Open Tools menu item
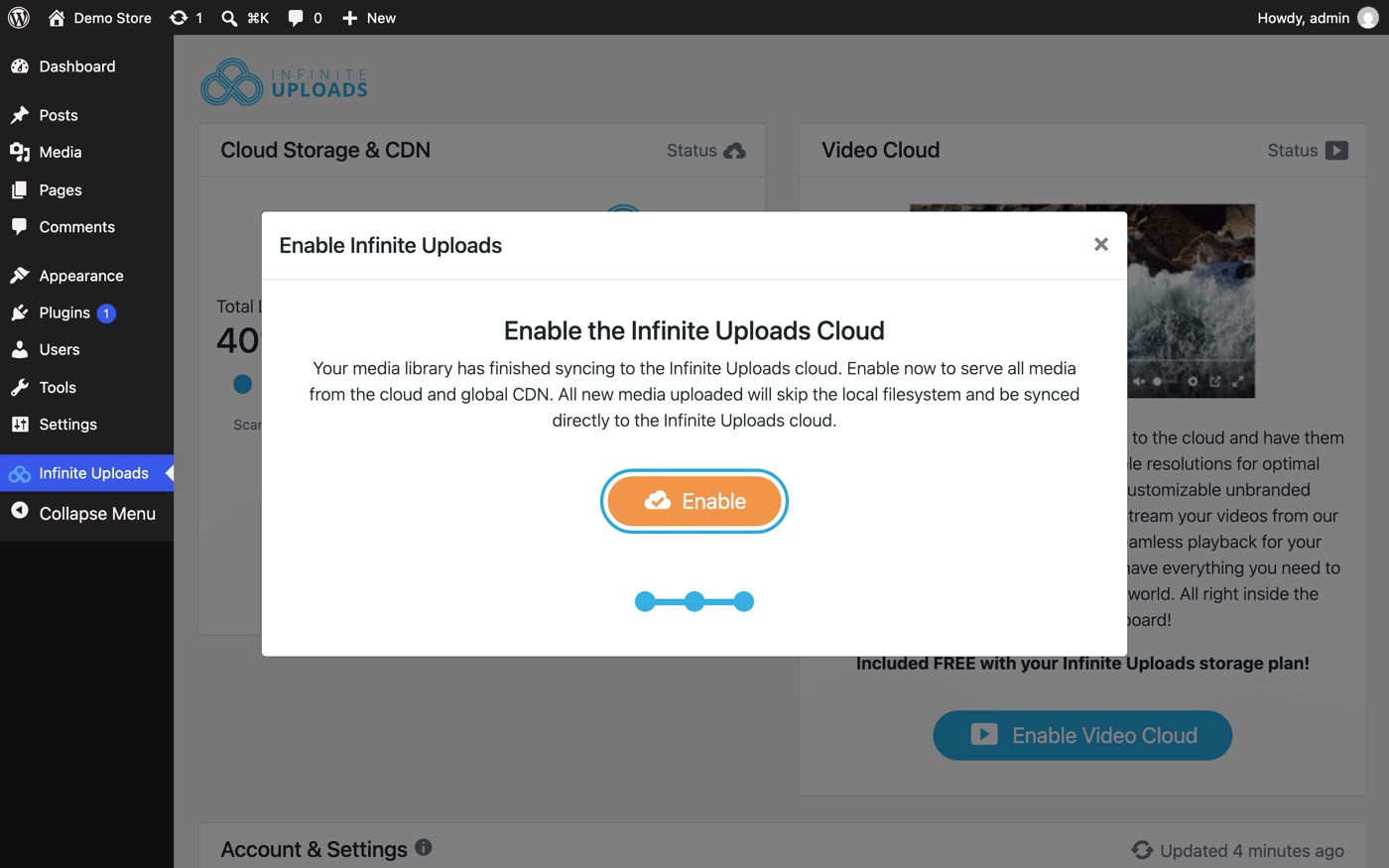This screenshot has height=868, width=1389. click(86, 387)
